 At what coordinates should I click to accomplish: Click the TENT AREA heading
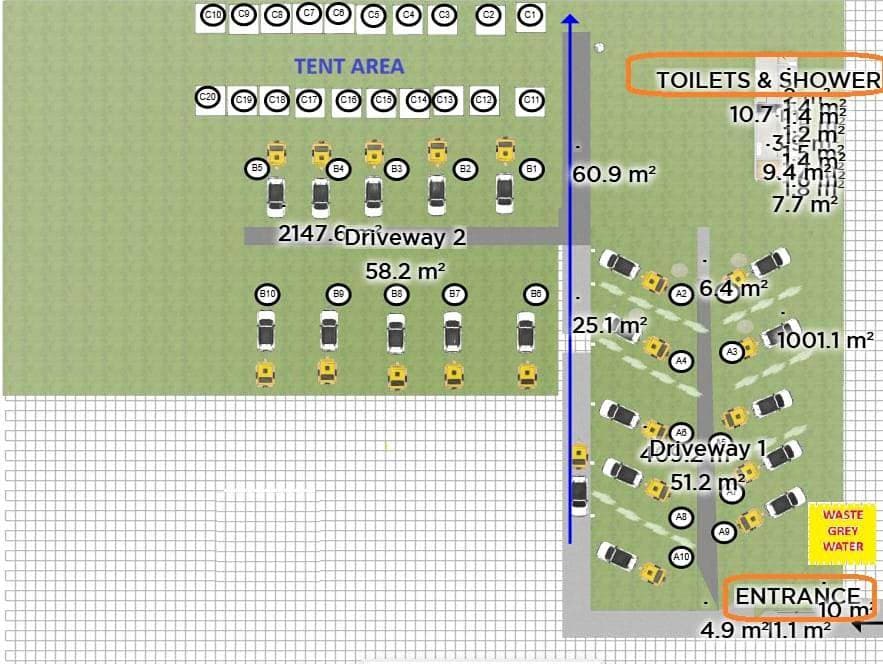point(349,66)
